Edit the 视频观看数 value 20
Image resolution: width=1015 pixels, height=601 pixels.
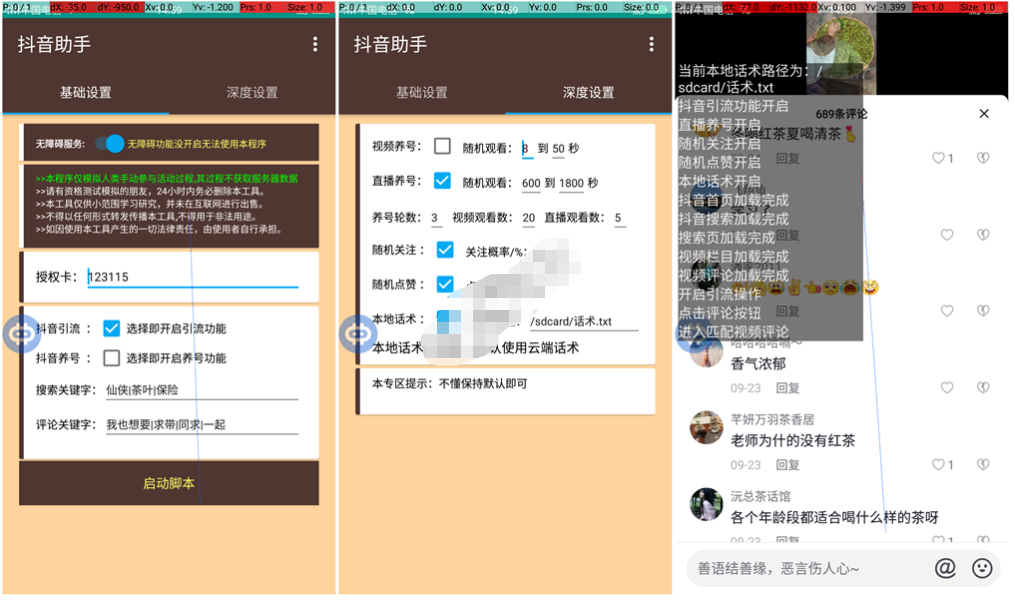point(528,218)
